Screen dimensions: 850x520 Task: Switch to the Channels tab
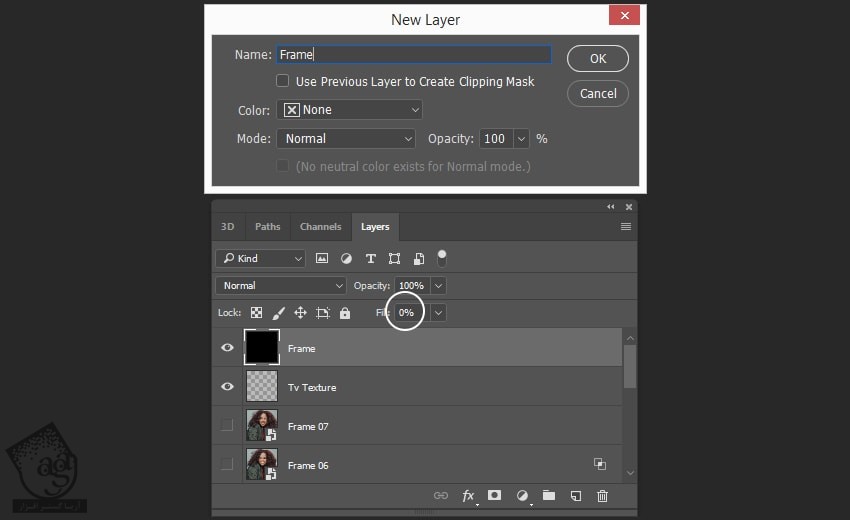[x=320, y=227]
